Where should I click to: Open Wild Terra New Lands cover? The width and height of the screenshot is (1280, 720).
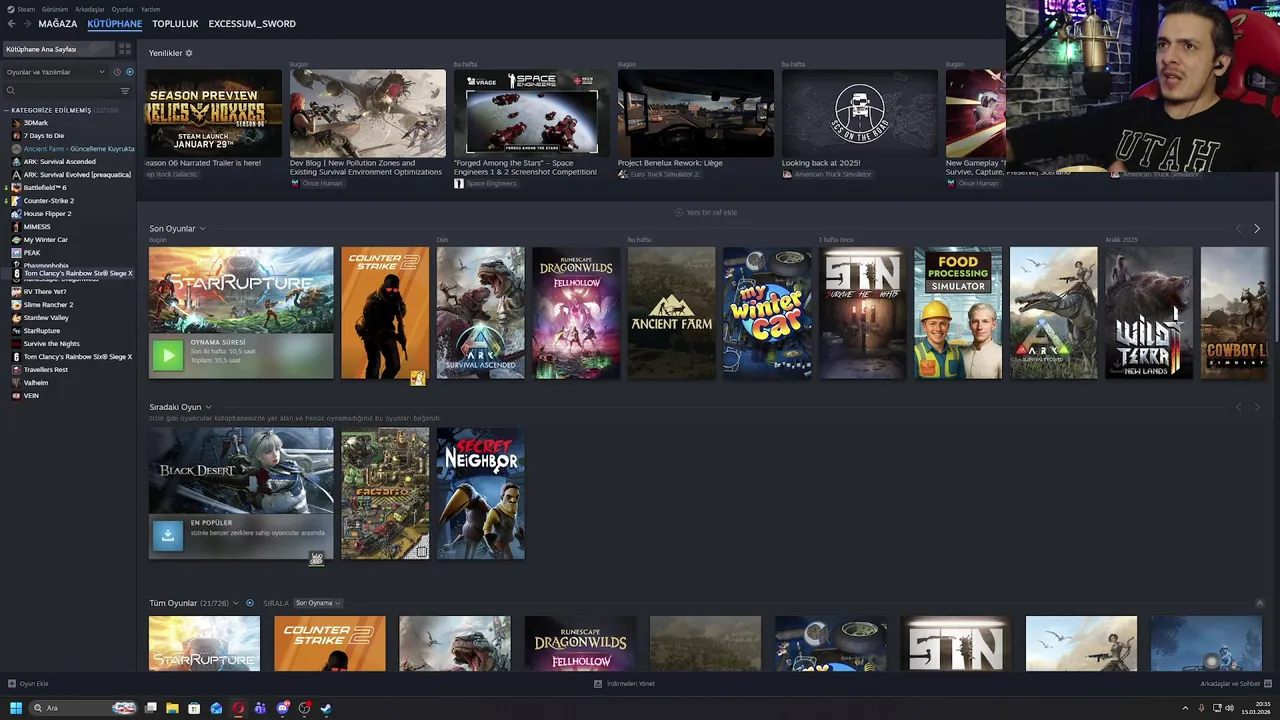pyautogui.click(x=1149, y=313)
